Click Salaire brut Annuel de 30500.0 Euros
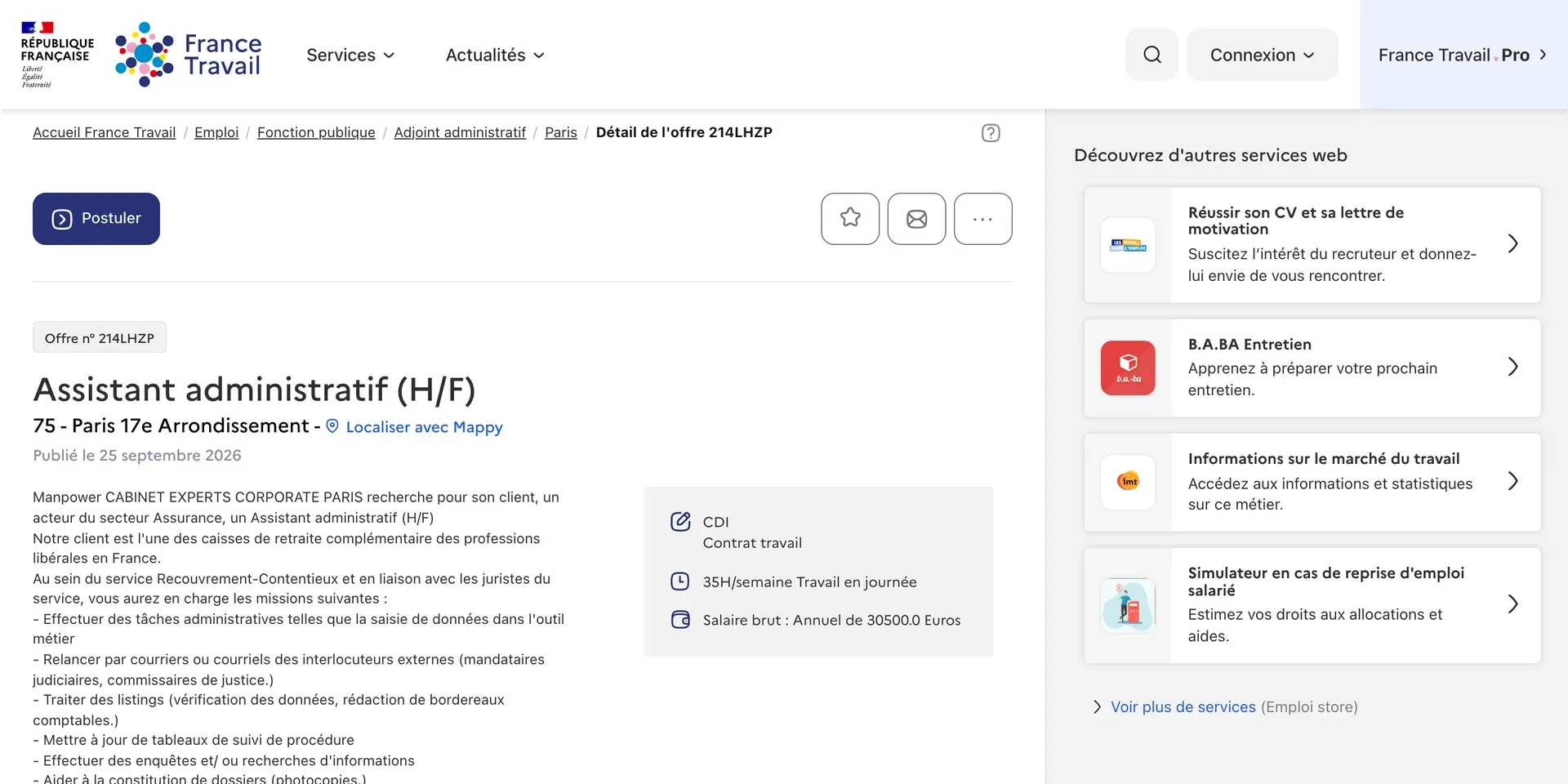The image size is (1568, 784). click(x=831, y=621)
